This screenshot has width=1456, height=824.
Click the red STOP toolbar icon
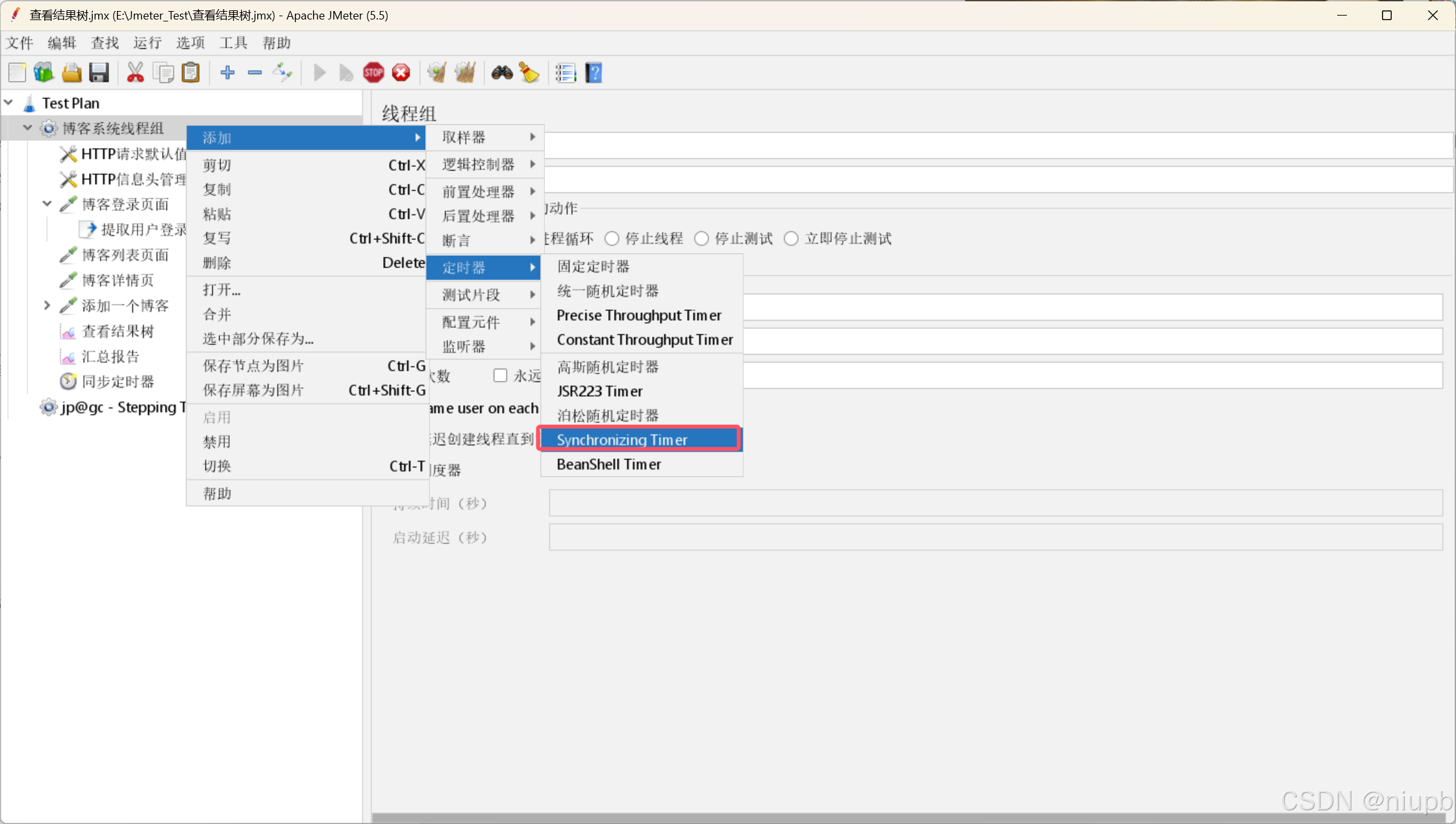coord(373,73)
